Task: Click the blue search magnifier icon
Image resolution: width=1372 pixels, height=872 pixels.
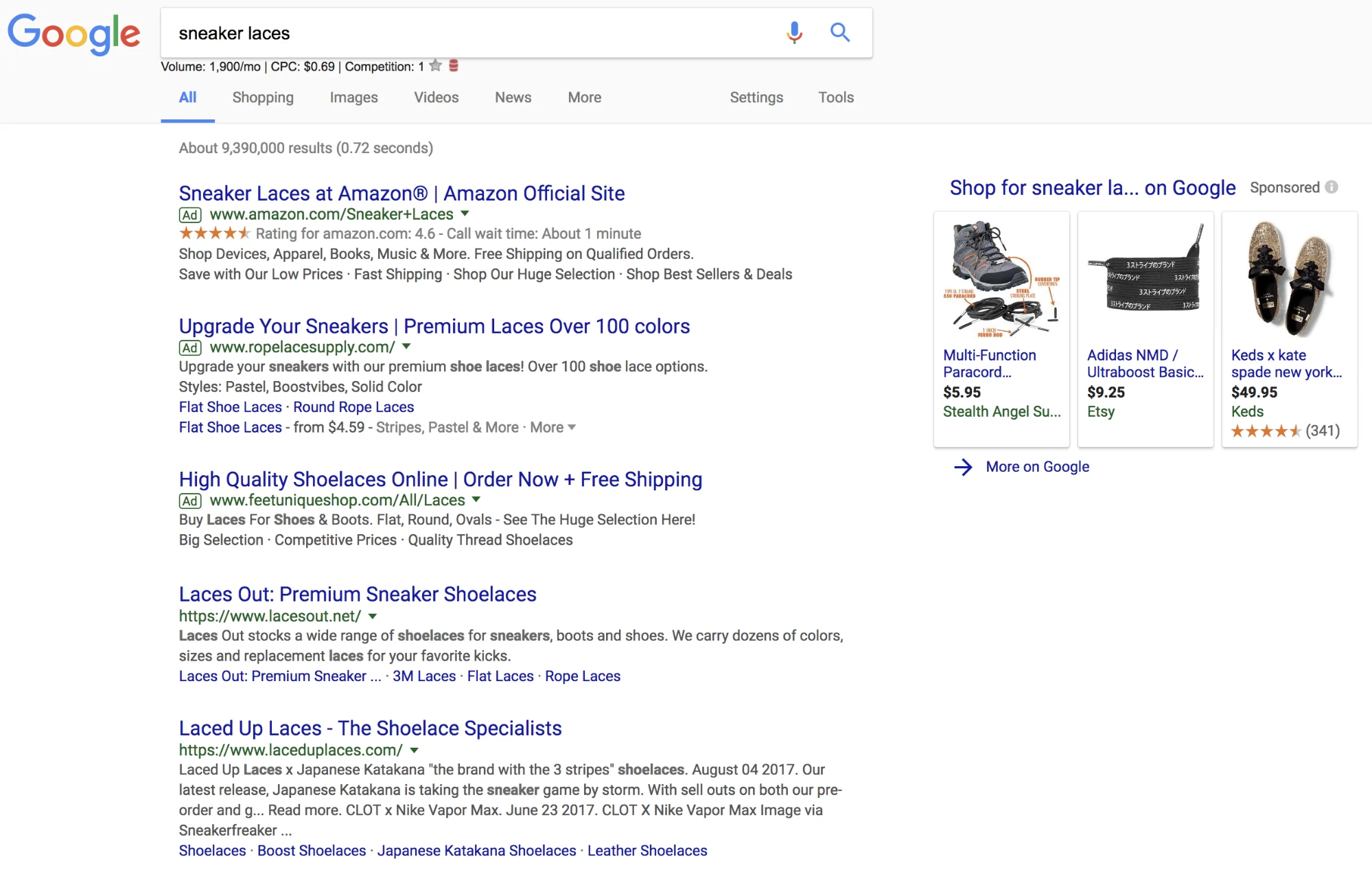Action: click(x=840, y=32)
